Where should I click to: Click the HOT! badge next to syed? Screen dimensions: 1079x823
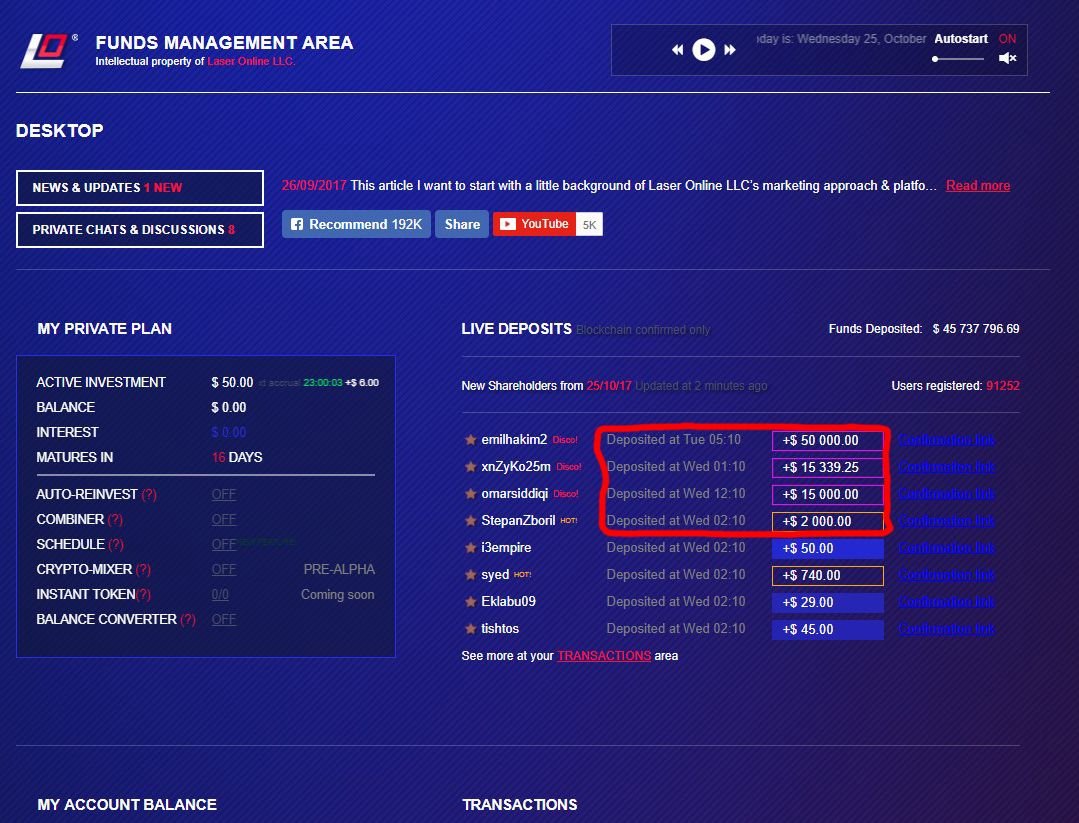[x=522, y=575]
